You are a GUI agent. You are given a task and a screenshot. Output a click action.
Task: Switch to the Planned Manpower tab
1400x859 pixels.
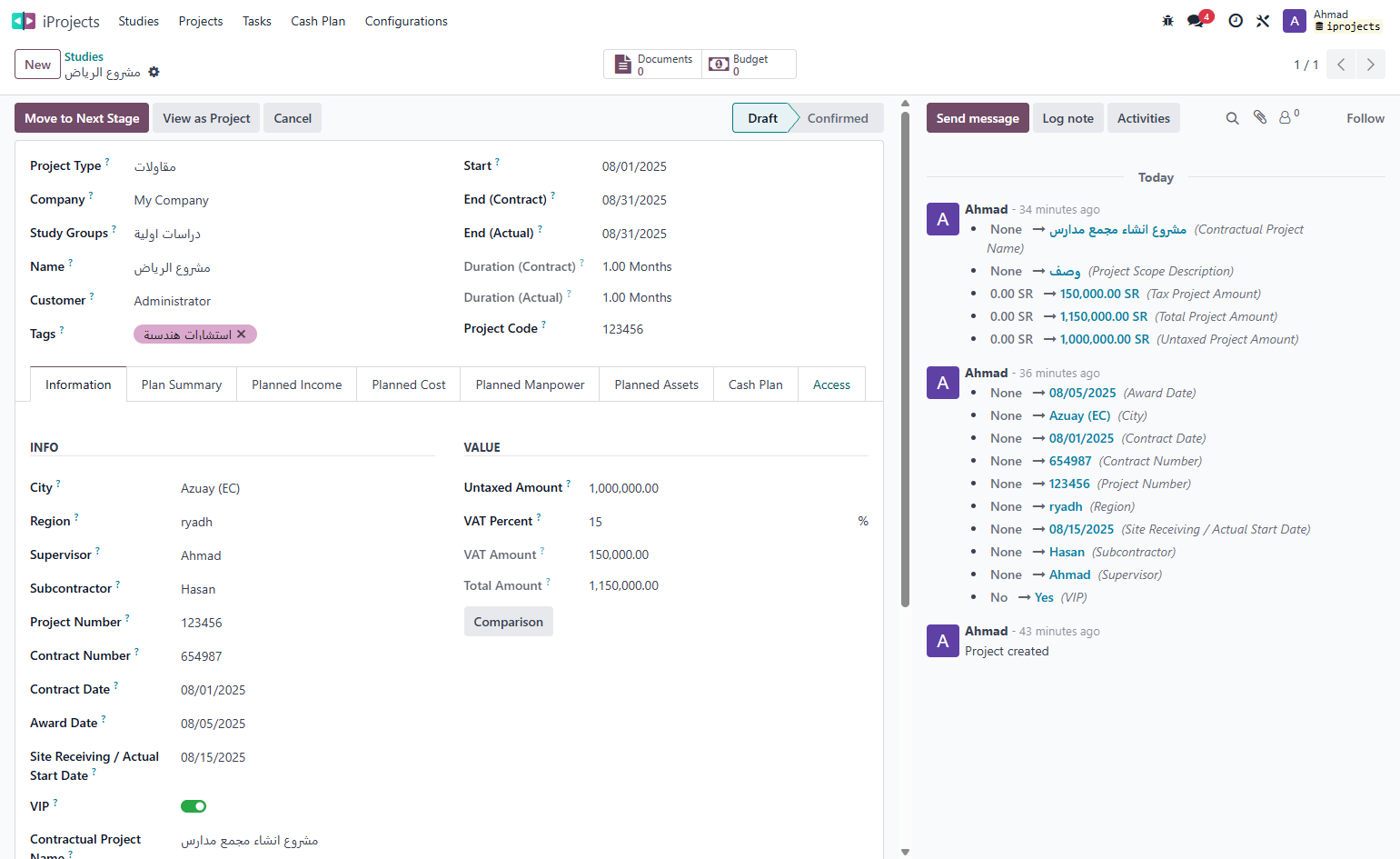531,385
